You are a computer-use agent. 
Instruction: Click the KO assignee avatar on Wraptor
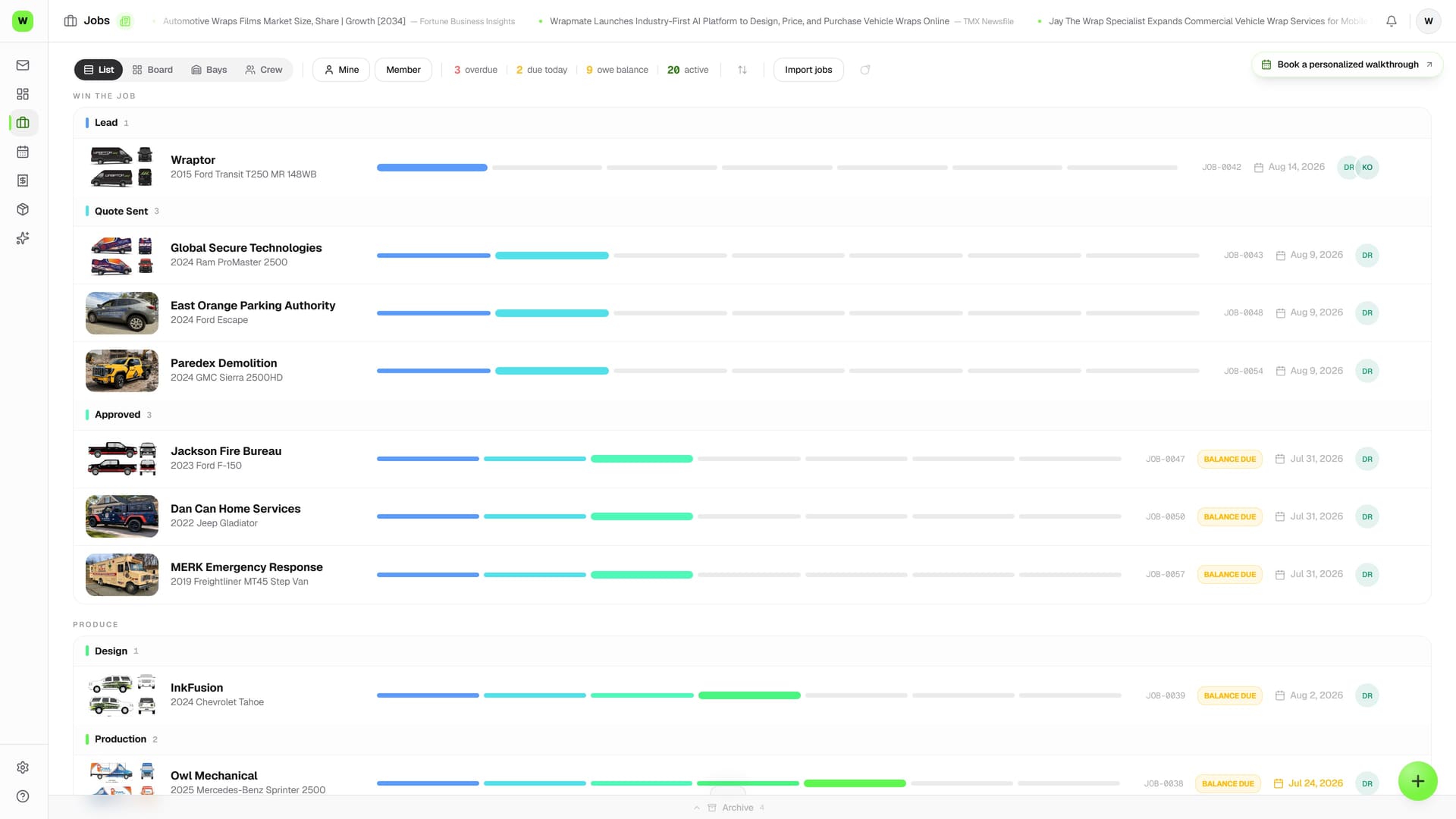(1367, 168)
